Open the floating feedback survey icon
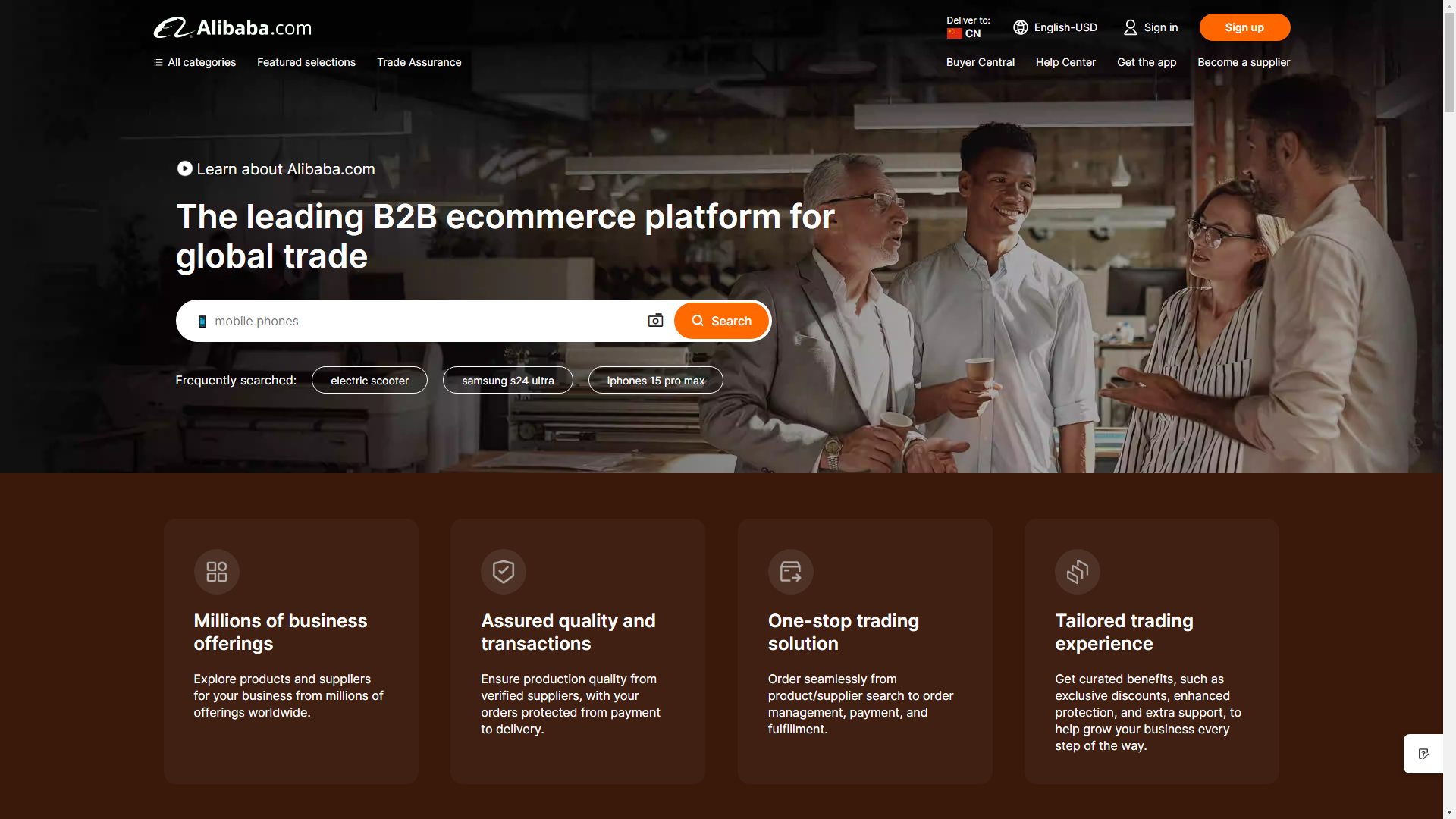Image resolution: width=1456 pixels, height=819 pixels. [1423, 754]
